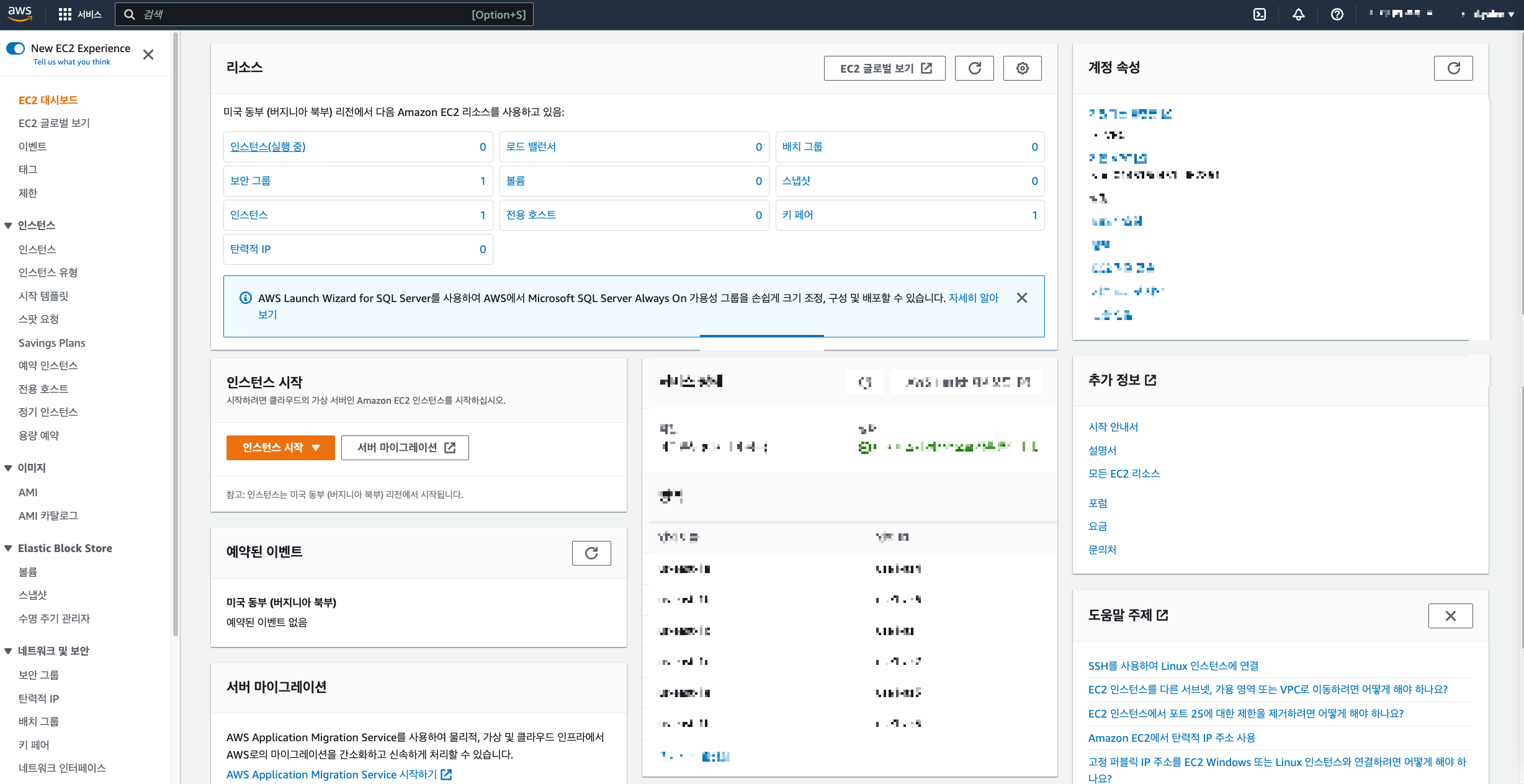This screenshot has width=1524, height=784.
Task: Collapse the 네트워크 및 보안 section
Action: (x=9, y=651)
